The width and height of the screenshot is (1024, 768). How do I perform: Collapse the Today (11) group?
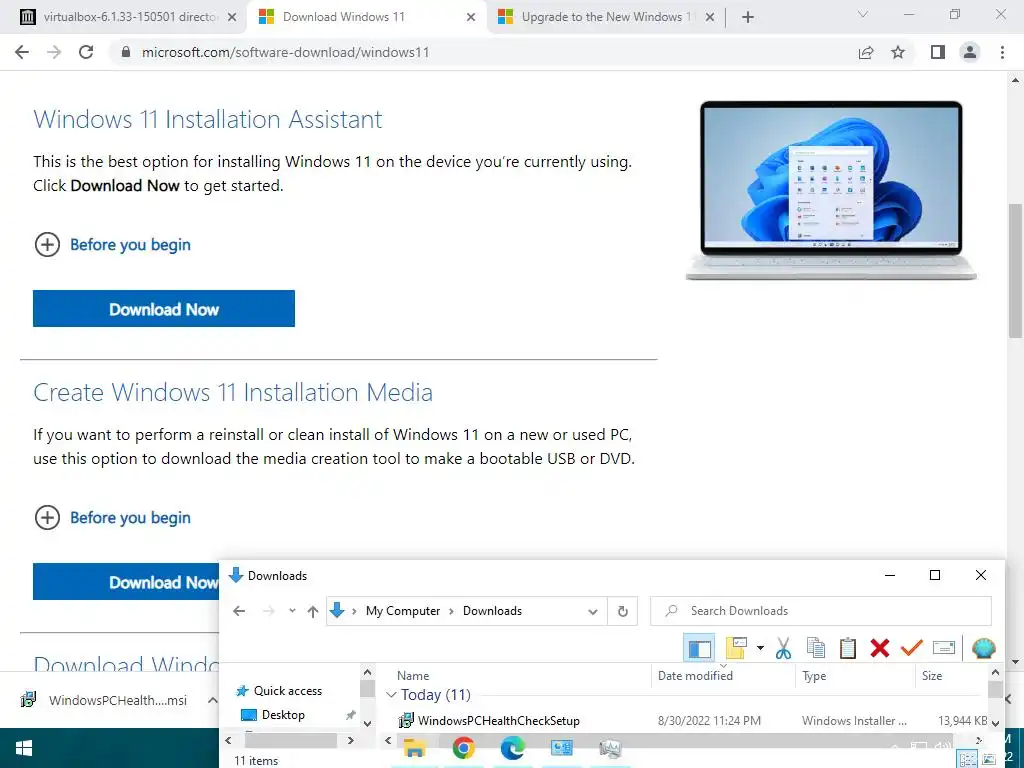click(391, 695)
